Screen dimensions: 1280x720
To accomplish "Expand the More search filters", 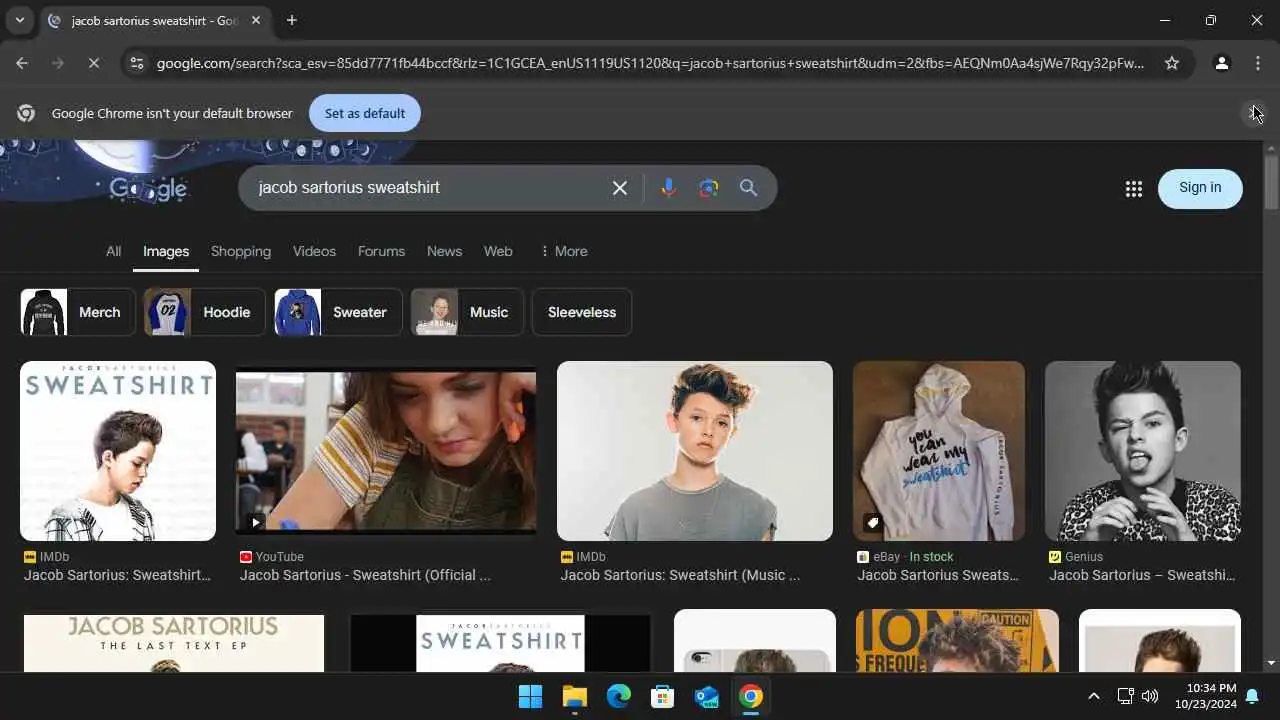I will point(563,251).
